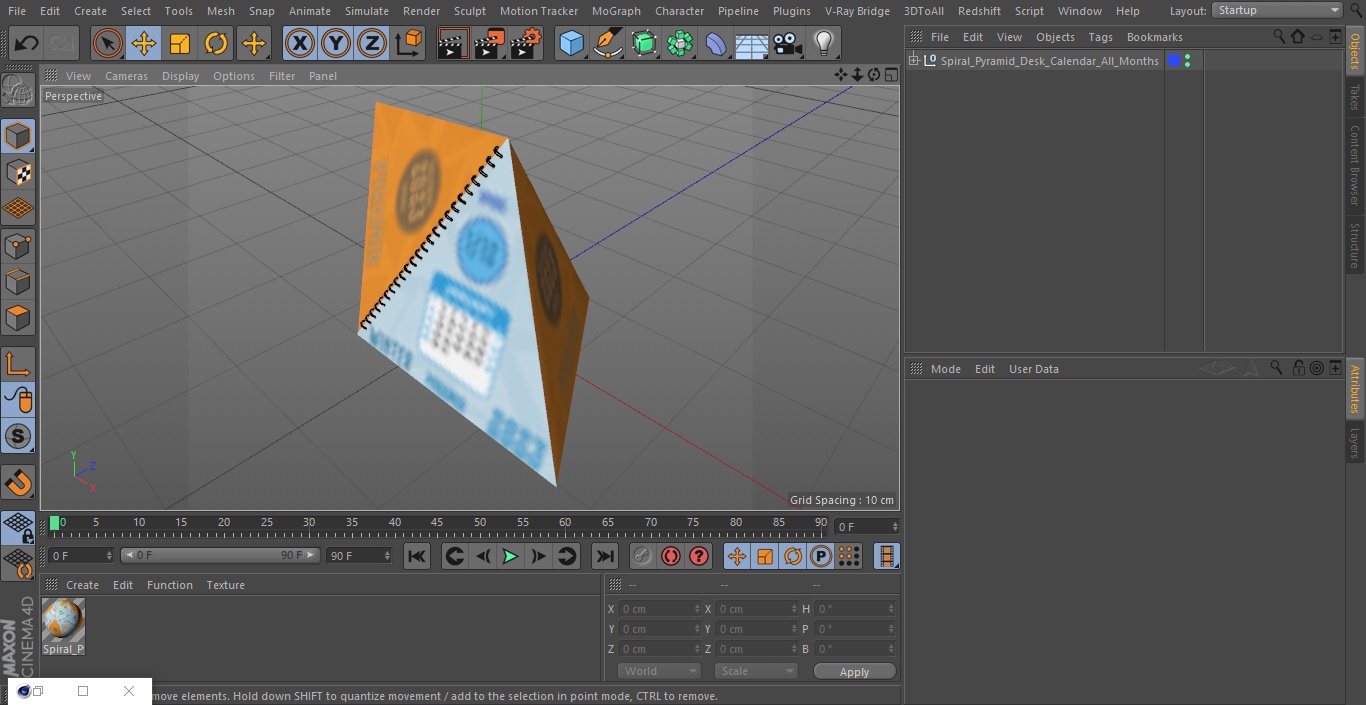Open the Layout dropdown Startup

[x=1278, y=10]
